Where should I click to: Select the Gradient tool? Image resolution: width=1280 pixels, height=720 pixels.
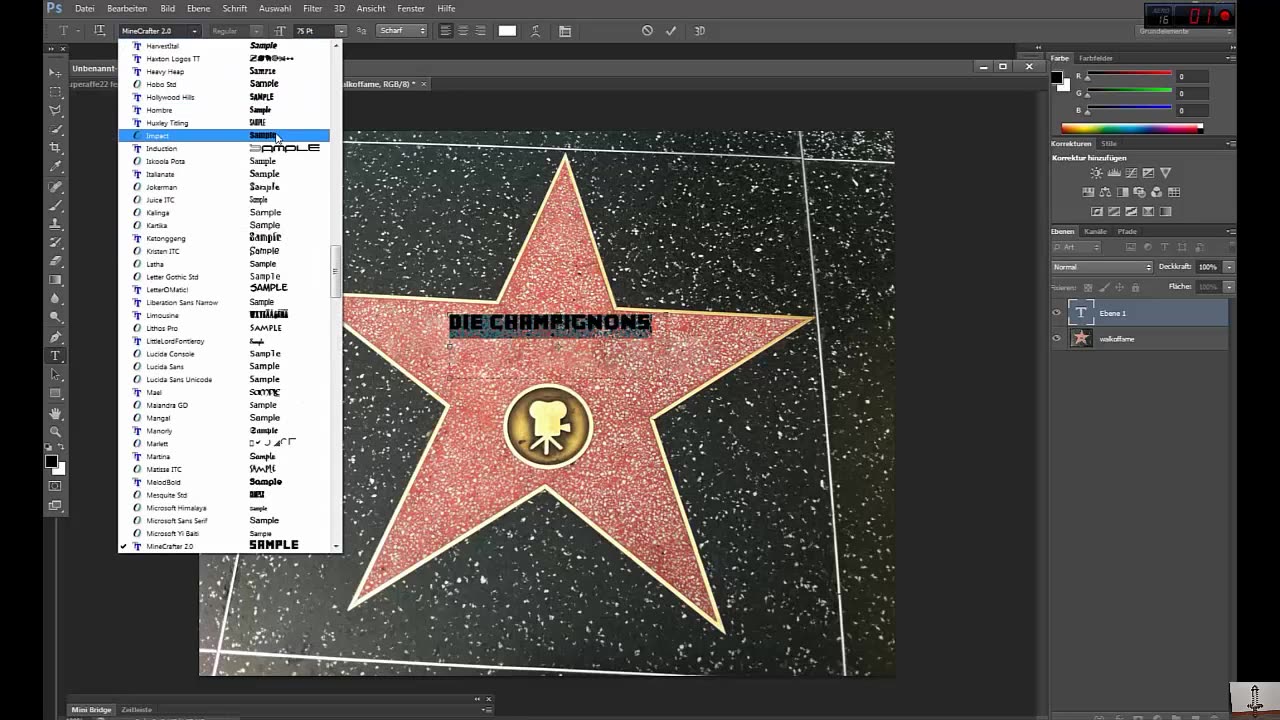(56, 280)
